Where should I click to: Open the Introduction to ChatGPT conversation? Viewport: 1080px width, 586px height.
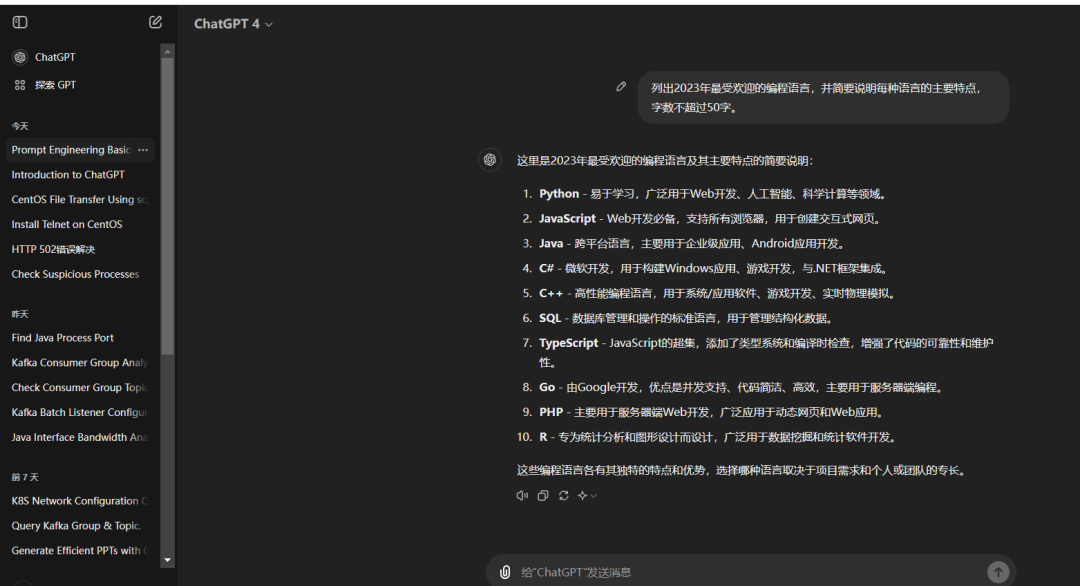click(68, 175)
